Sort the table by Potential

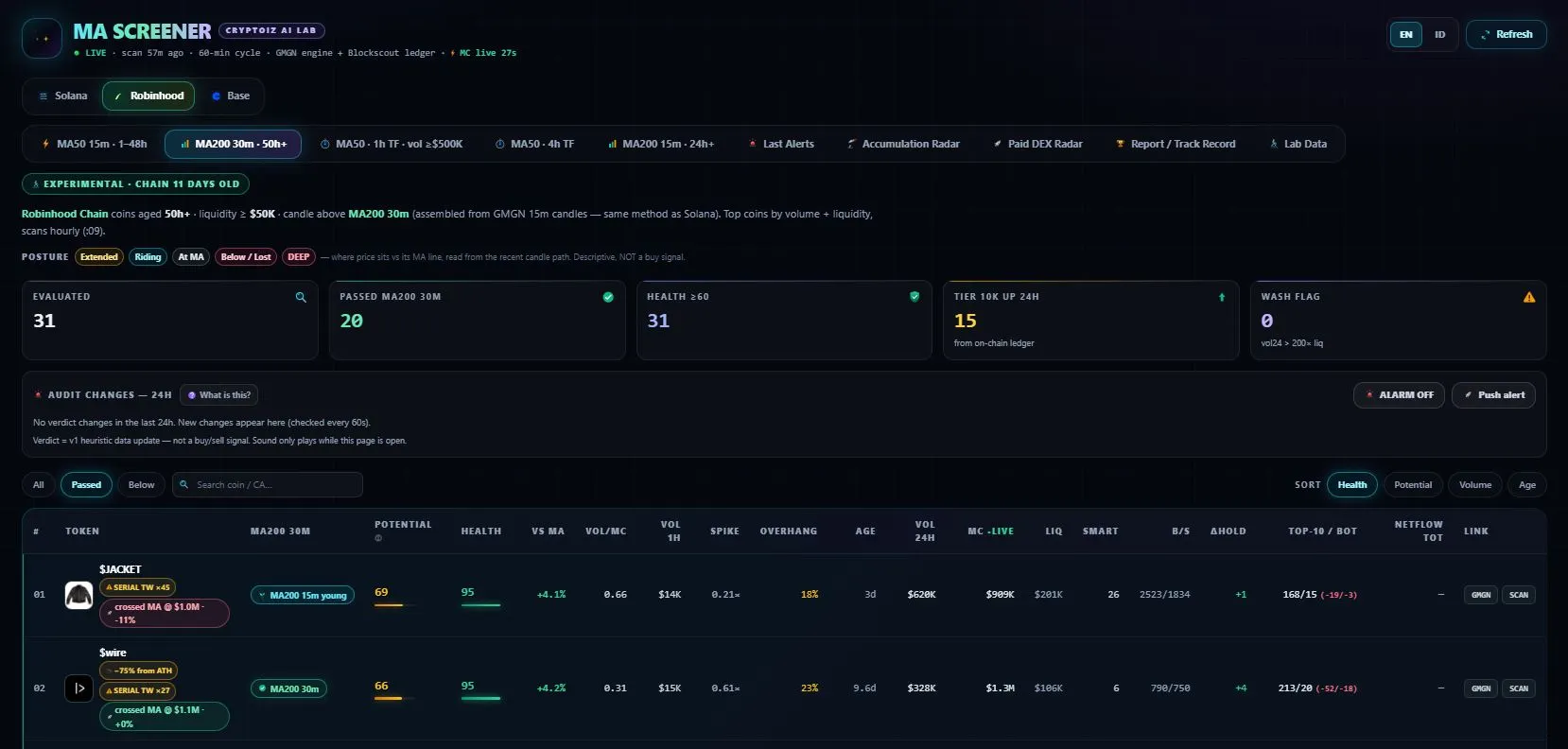[1413, 485]
